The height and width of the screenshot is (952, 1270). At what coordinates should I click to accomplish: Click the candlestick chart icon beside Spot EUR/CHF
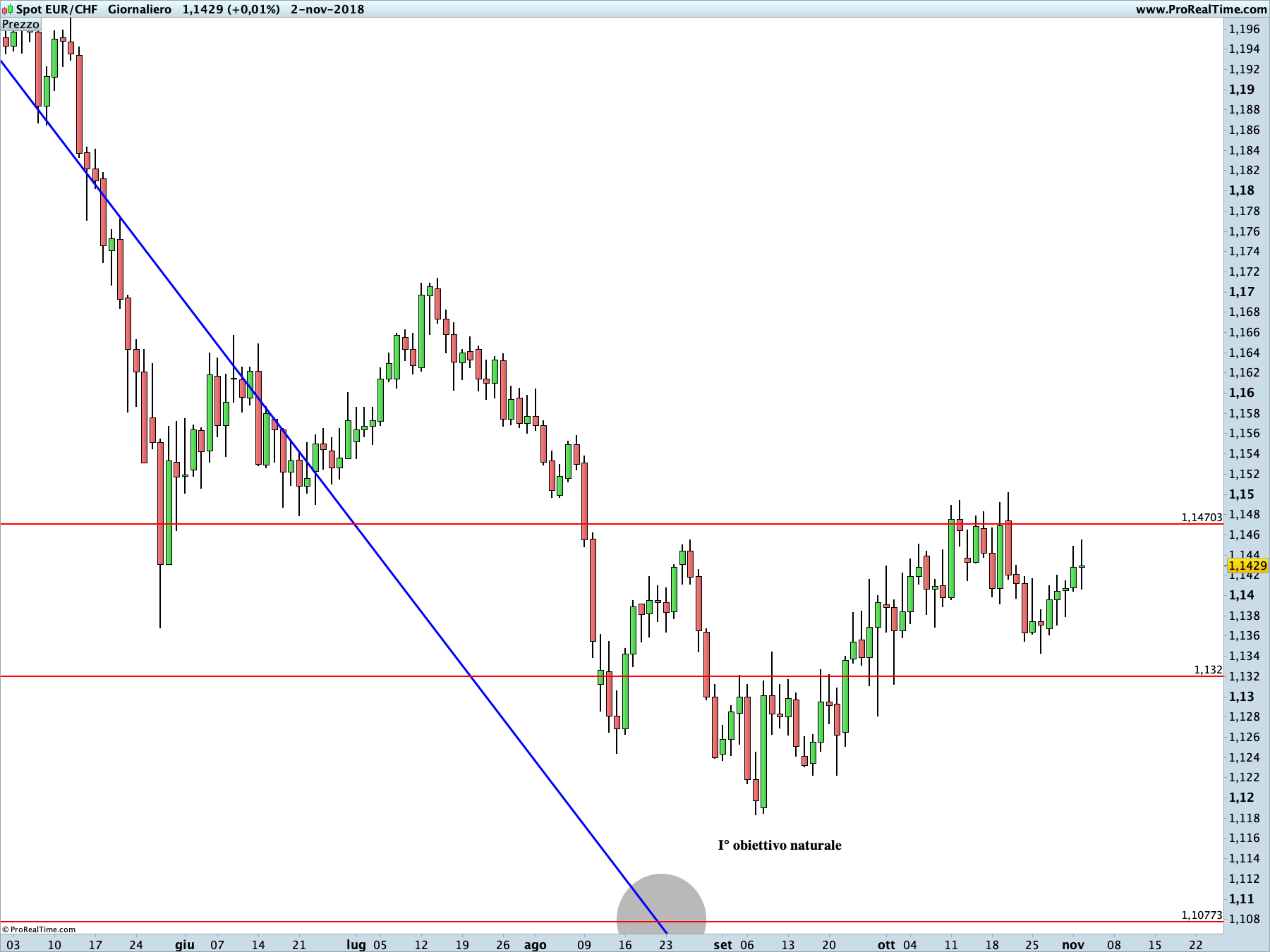click(x=7, y=9)
